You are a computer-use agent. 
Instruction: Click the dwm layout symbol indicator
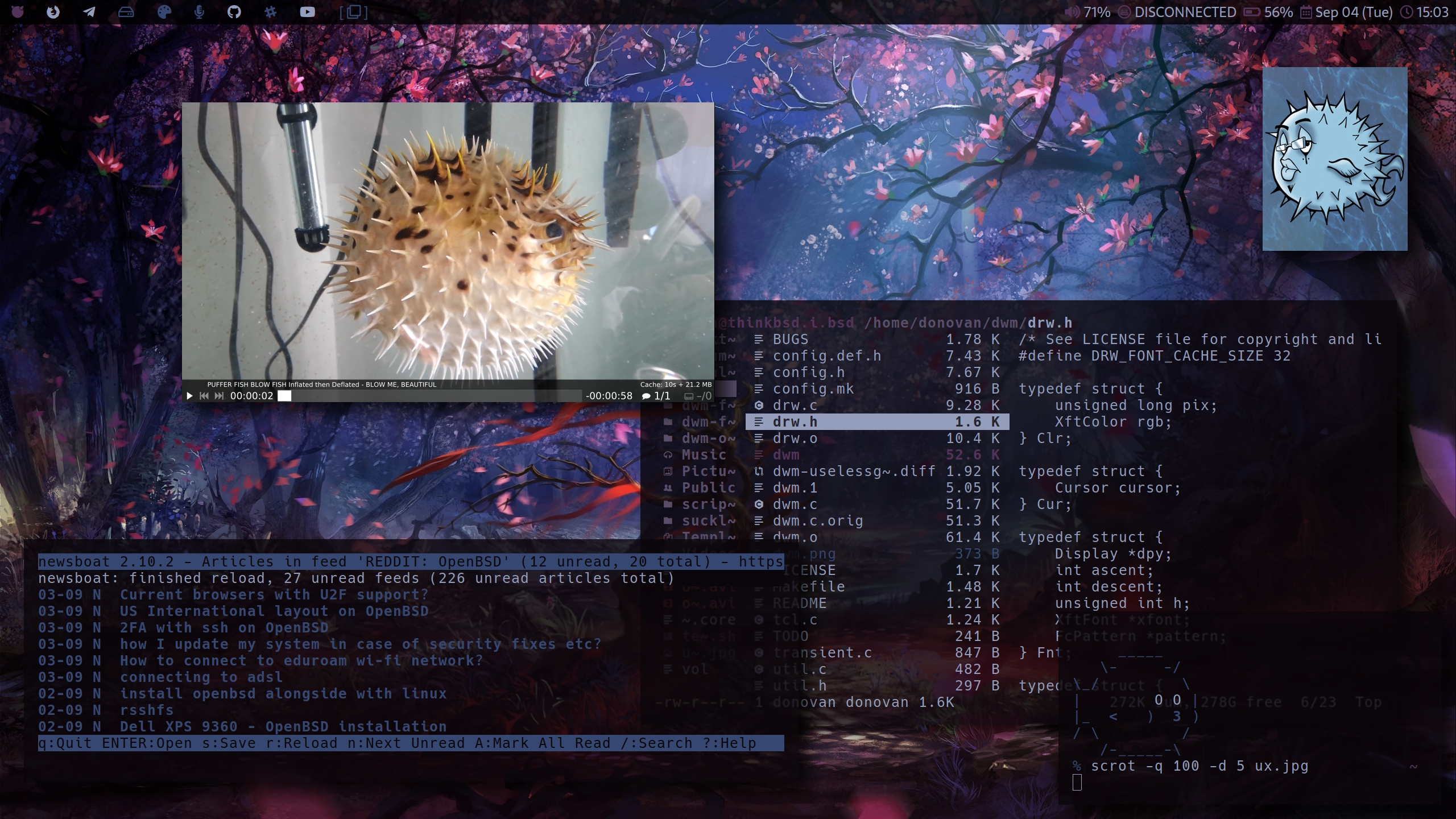353,12
